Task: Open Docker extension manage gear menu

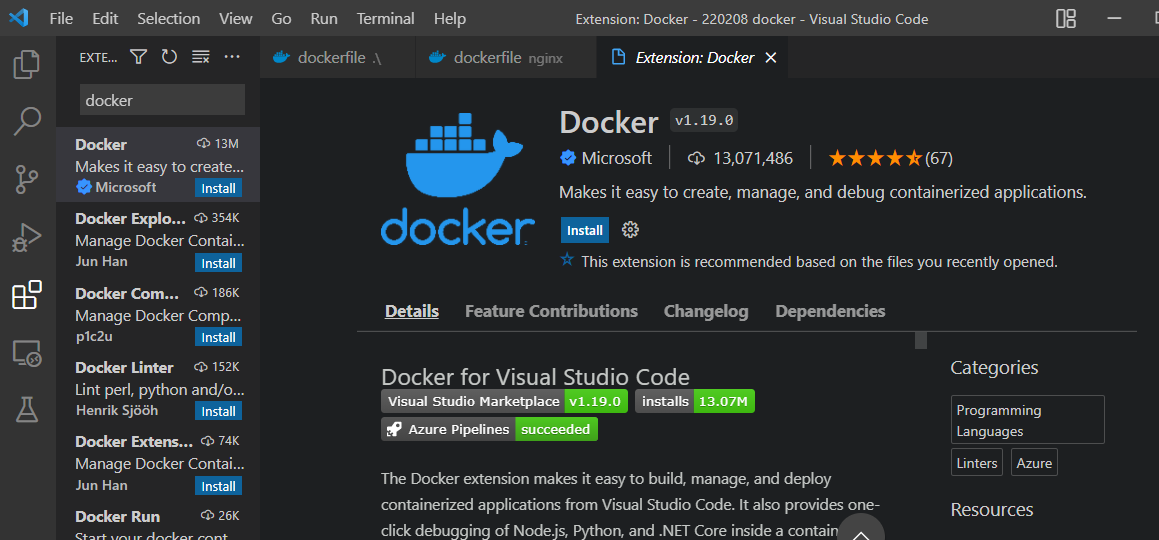Action: coord(630,230)
